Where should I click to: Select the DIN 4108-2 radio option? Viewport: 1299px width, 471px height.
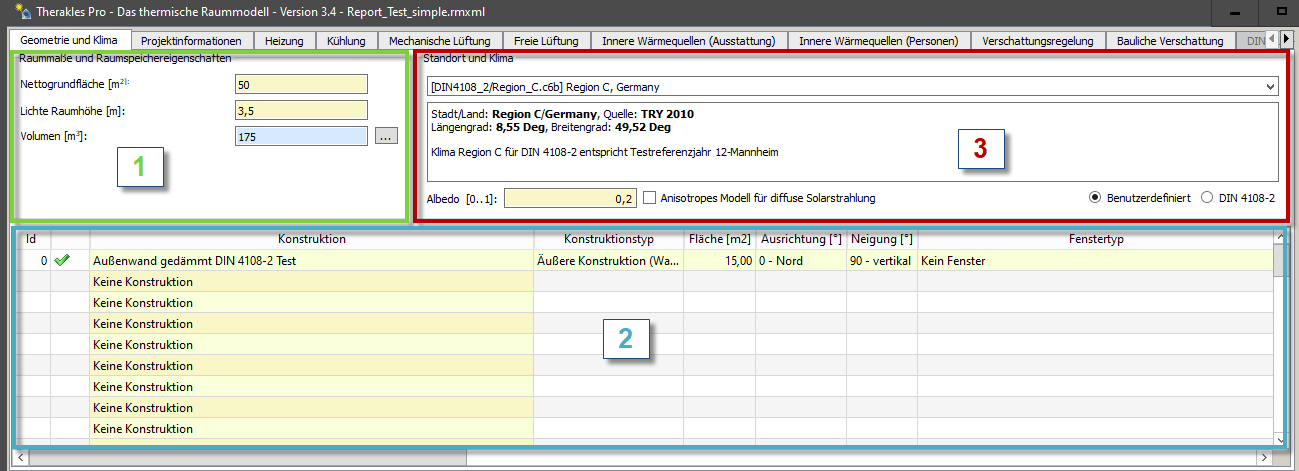coord(1207,198)
